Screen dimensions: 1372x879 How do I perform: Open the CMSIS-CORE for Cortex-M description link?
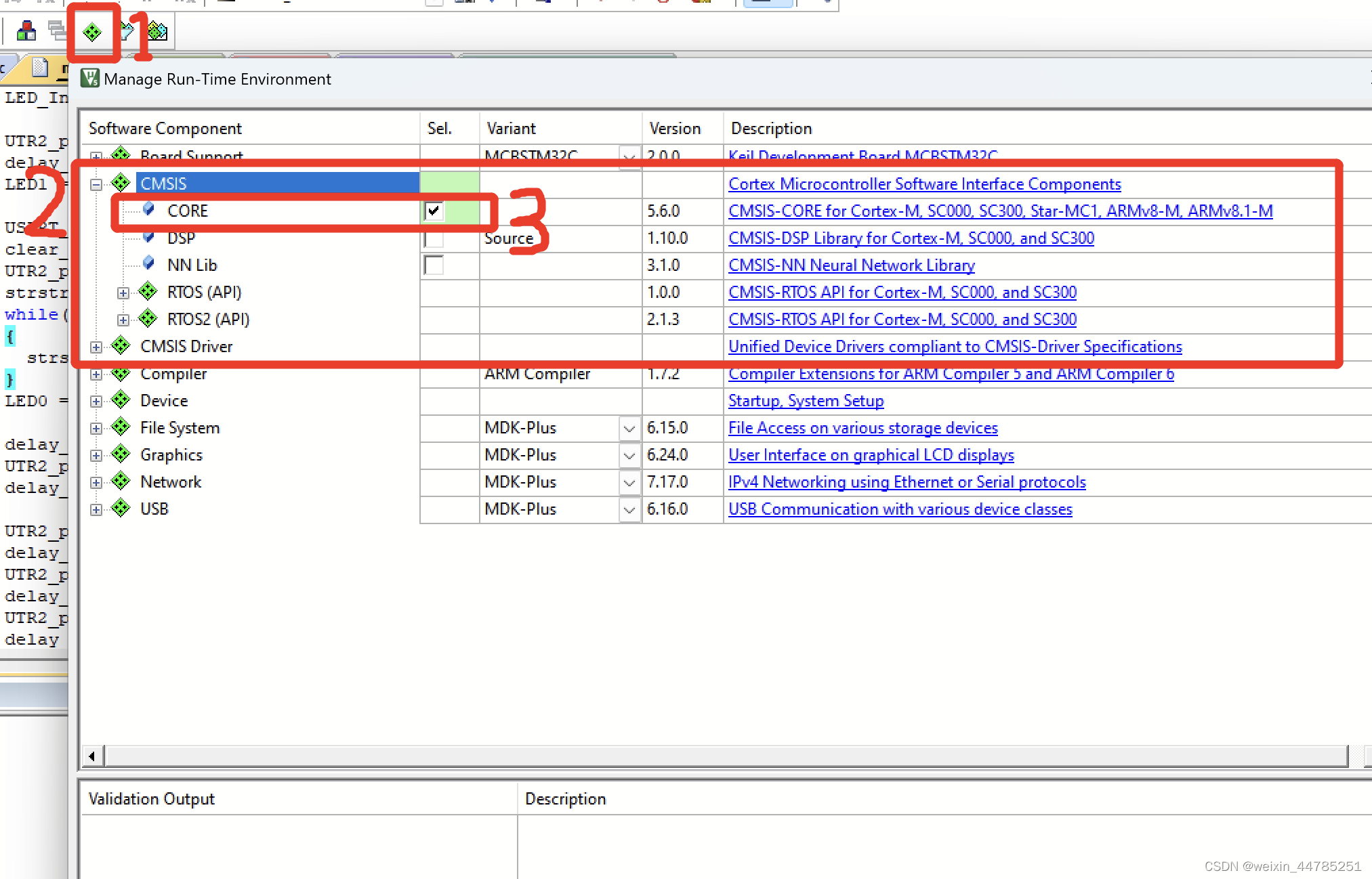1001,211
